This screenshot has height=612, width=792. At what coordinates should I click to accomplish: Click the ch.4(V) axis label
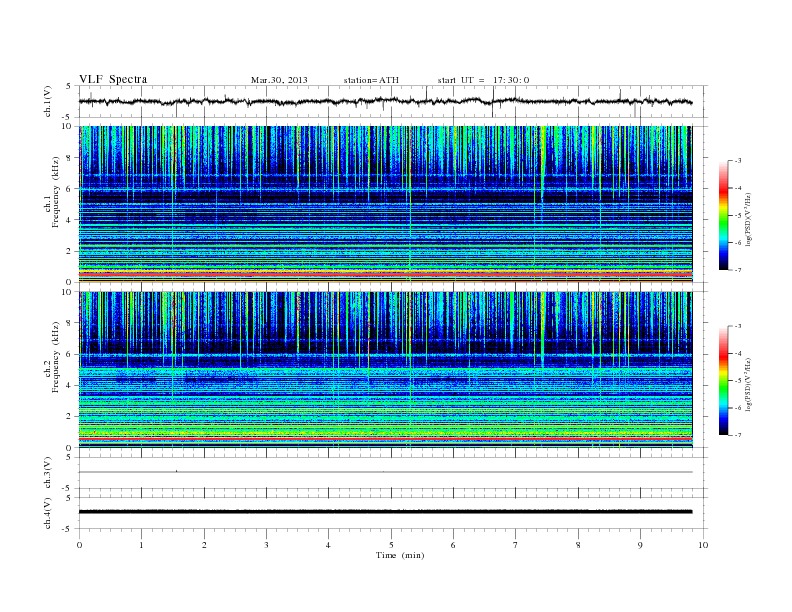[x=47, y=513]
